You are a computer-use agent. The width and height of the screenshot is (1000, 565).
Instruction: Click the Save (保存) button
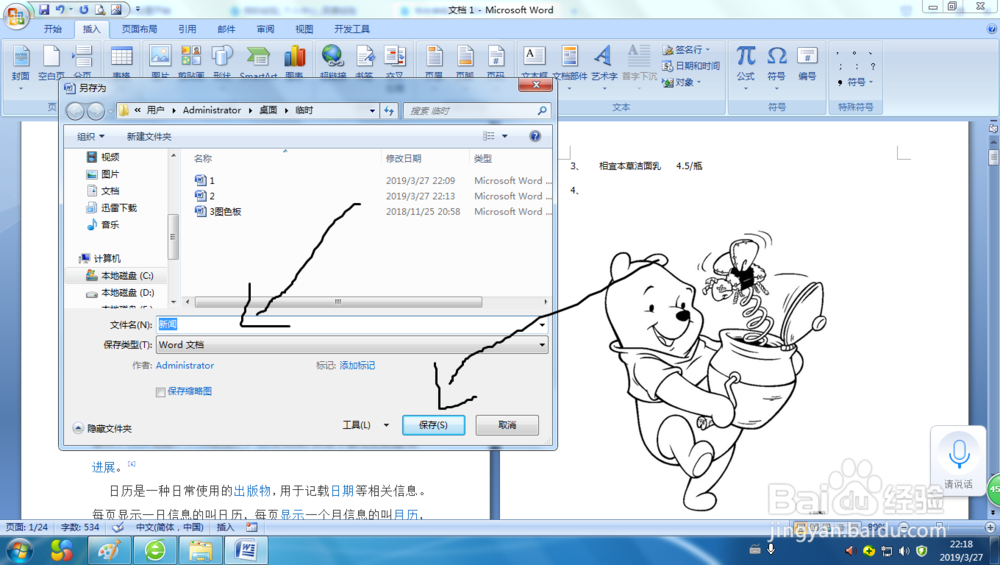tap(434, 425)
